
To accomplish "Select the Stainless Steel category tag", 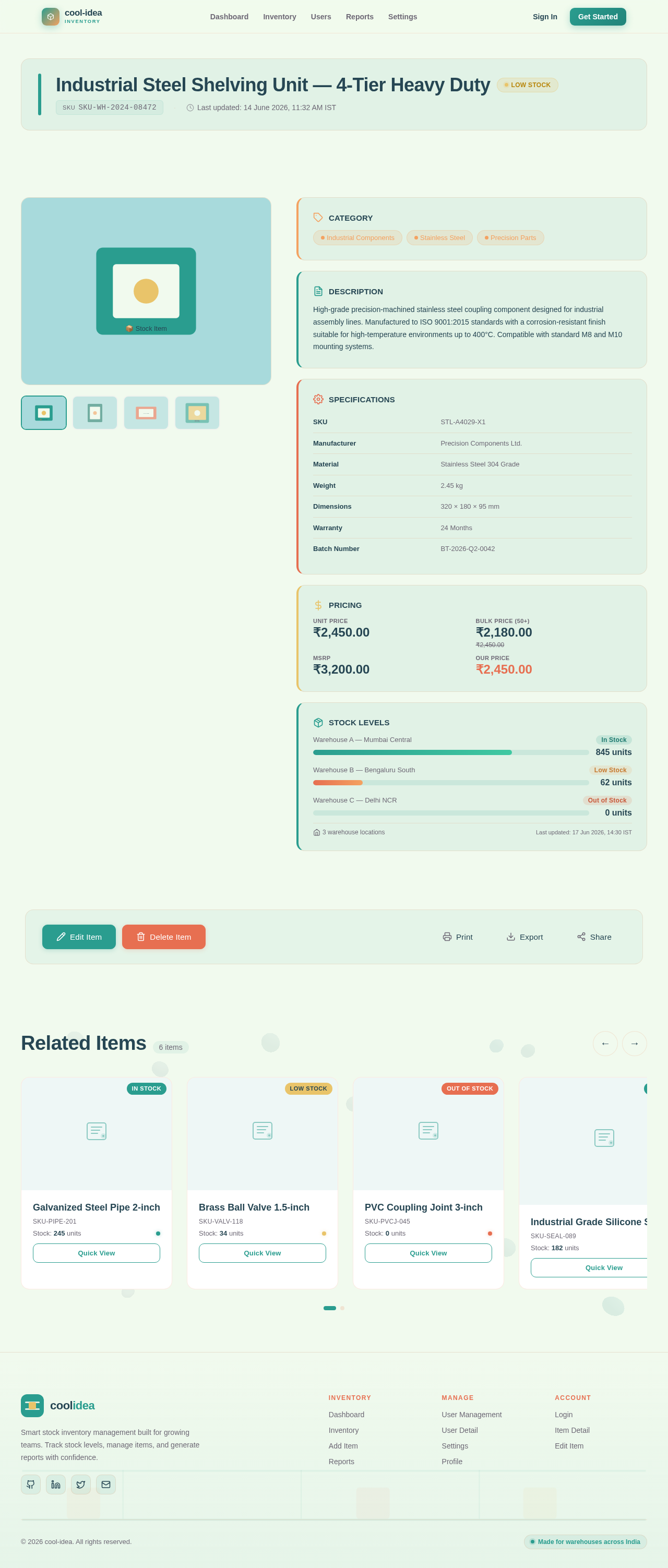I will coord(439,237).
